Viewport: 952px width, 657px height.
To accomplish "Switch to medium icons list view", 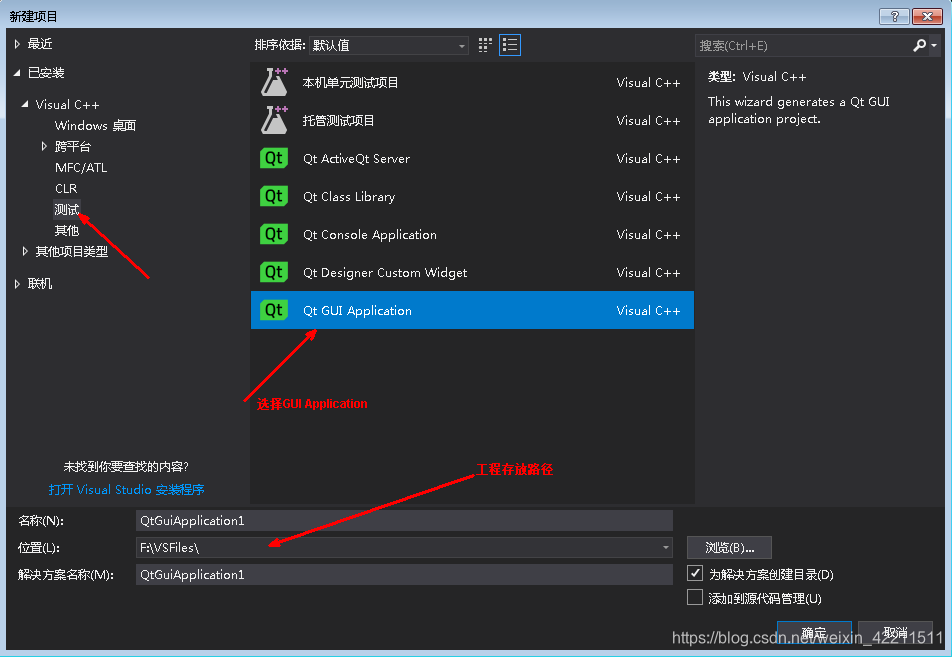I will (510, 45).
